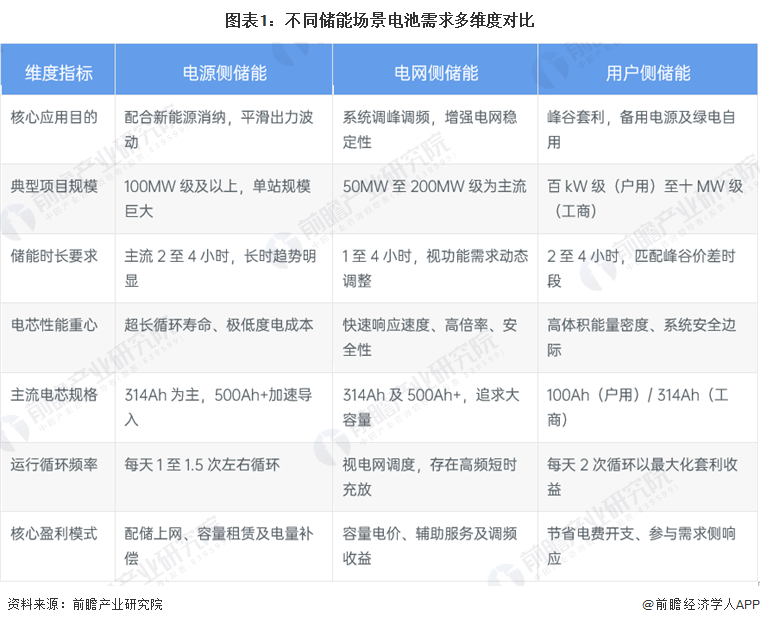Select the 电源侧储能 column header
Image resolution: width=760 pixels, height=625 pixels.
coord(224,73)
